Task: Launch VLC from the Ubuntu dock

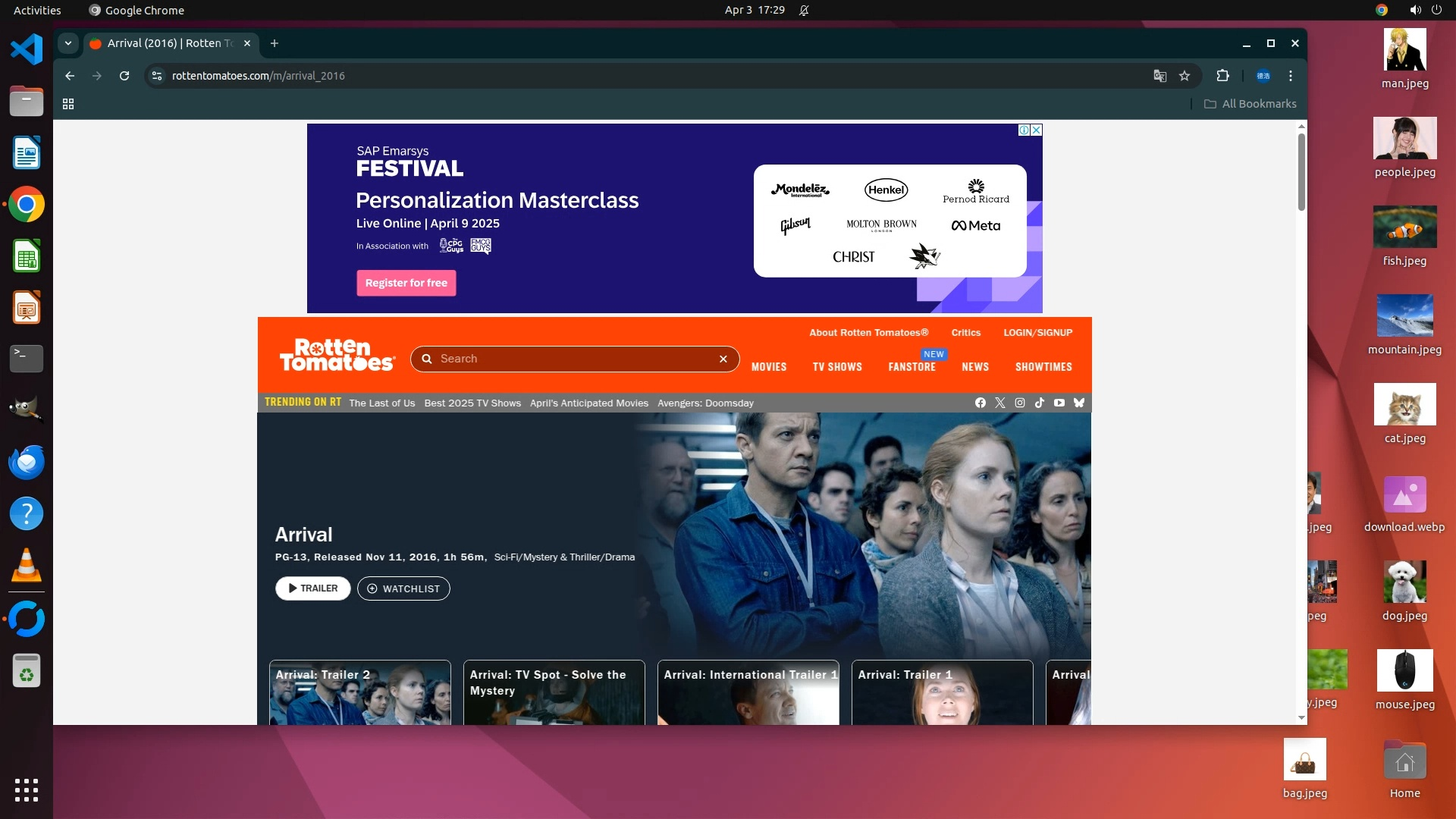Action: [x=27, y=566]
